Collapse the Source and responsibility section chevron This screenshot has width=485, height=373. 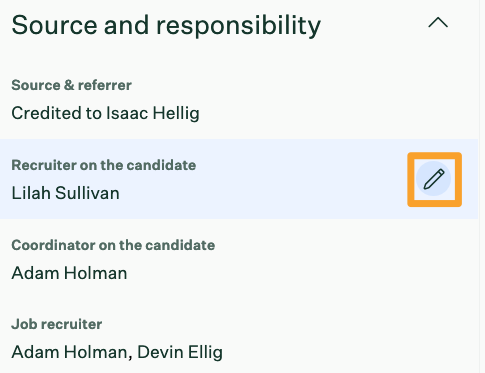(x=438, y=23)
